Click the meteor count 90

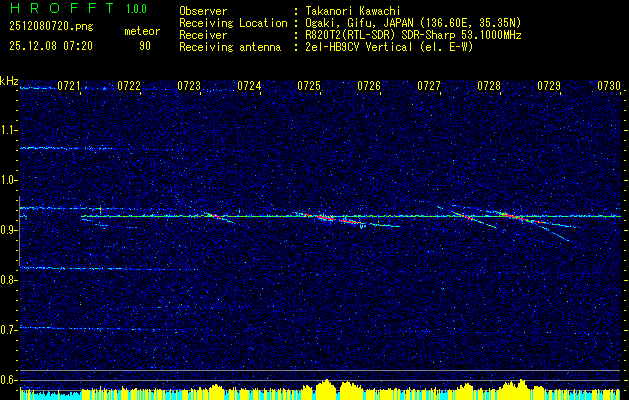click(145, 46)
